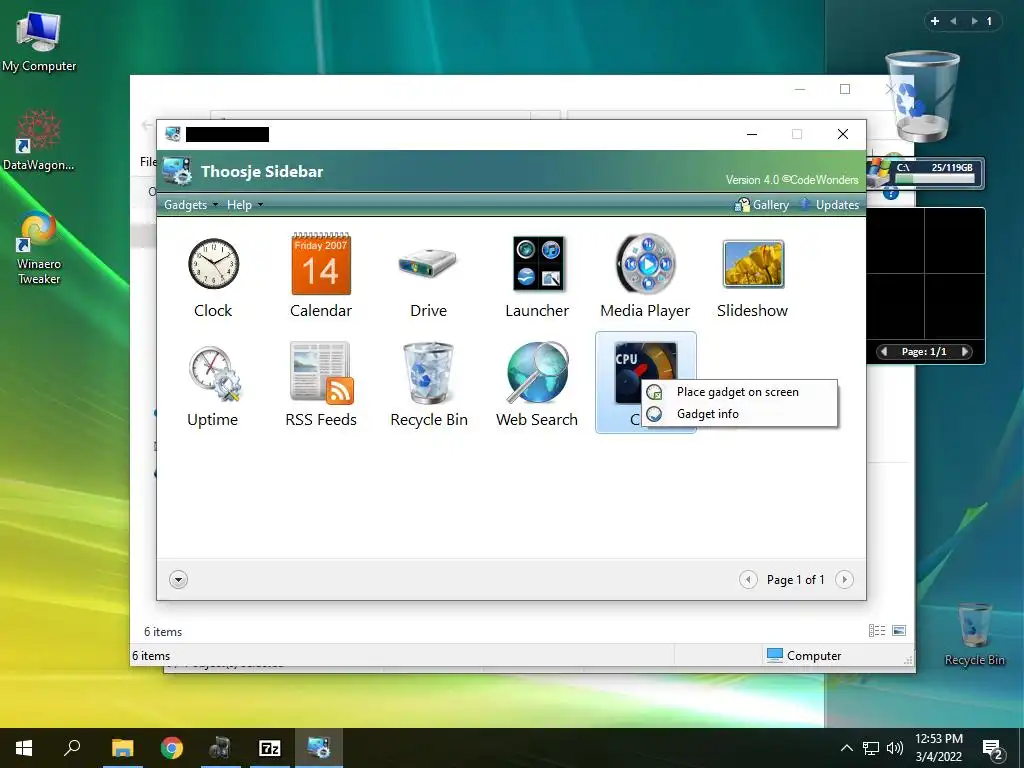This screenshot has height=768, width=1024.
Task: Open media app icon in taskbar
Action: tap(221, 748)
